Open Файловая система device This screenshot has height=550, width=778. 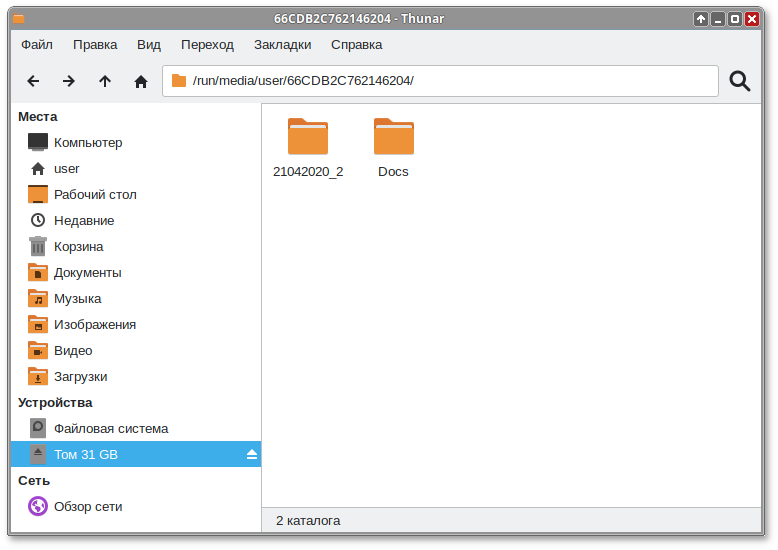point(110,429)
